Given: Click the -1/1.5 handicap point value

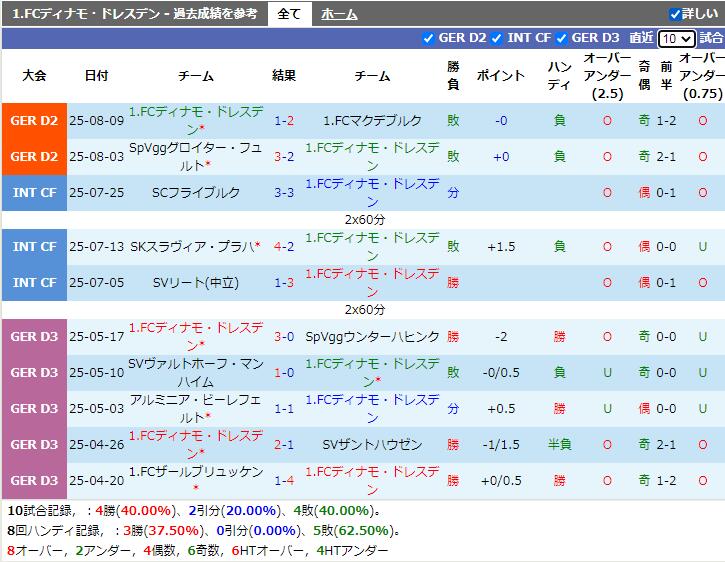Looking at the screenshot, I should pyautogui.click(x=501, y=445).
